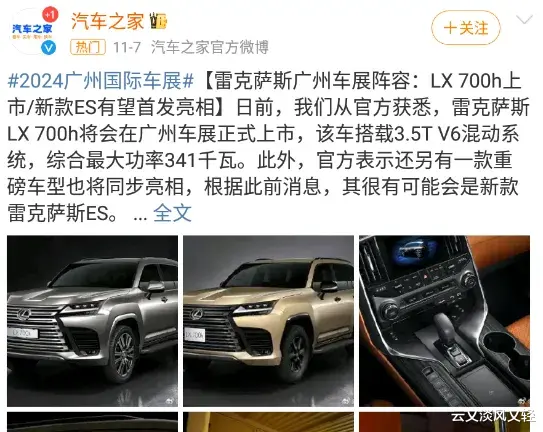Tap the 热门 hot tag label
Screen dimensions: 543x432
click(88, 47)
